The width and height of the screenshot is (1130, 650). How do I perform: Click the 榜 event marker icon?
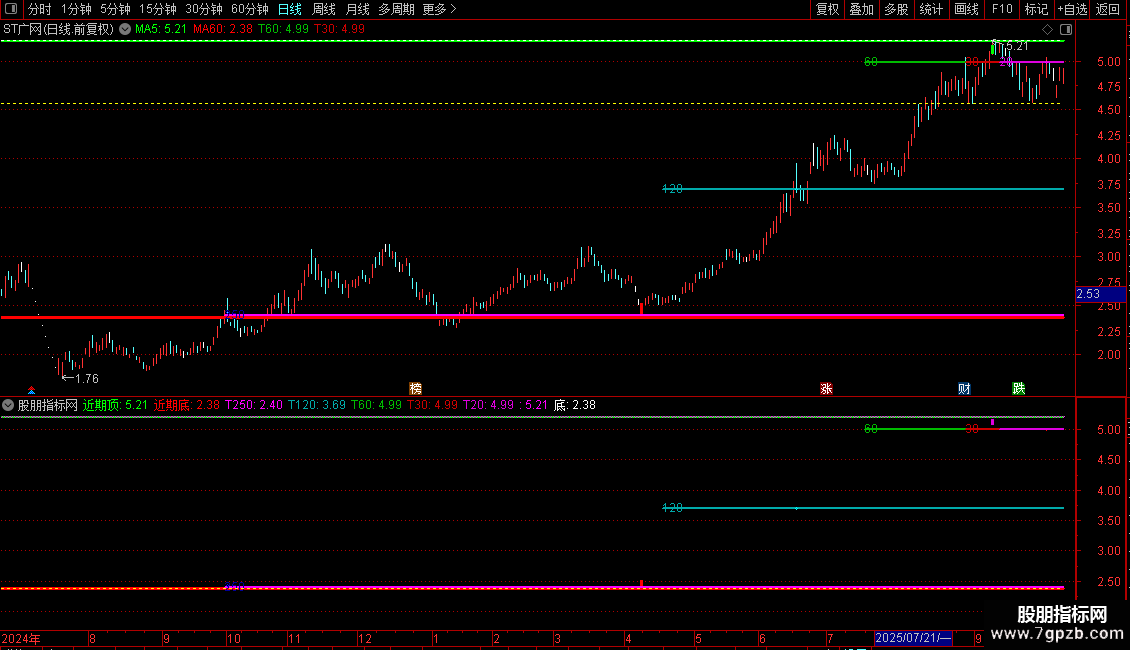pos(415,388)
